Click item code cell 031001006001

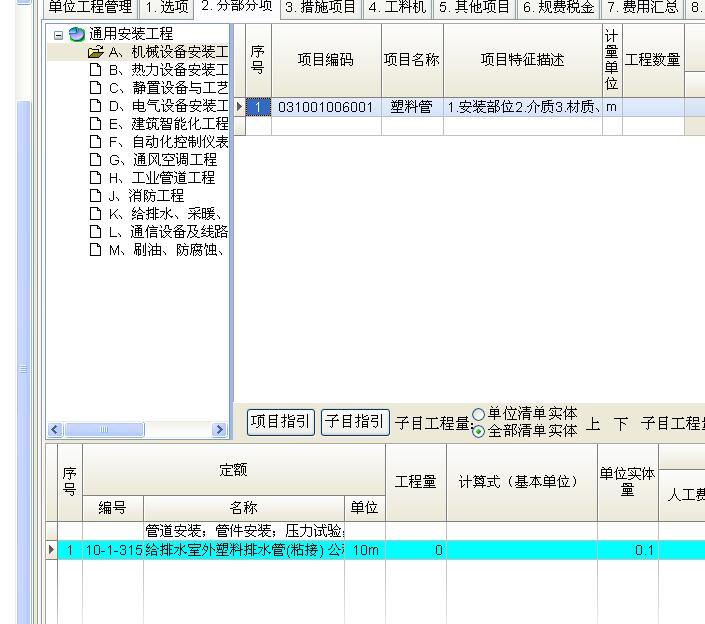tap(326, 107)
